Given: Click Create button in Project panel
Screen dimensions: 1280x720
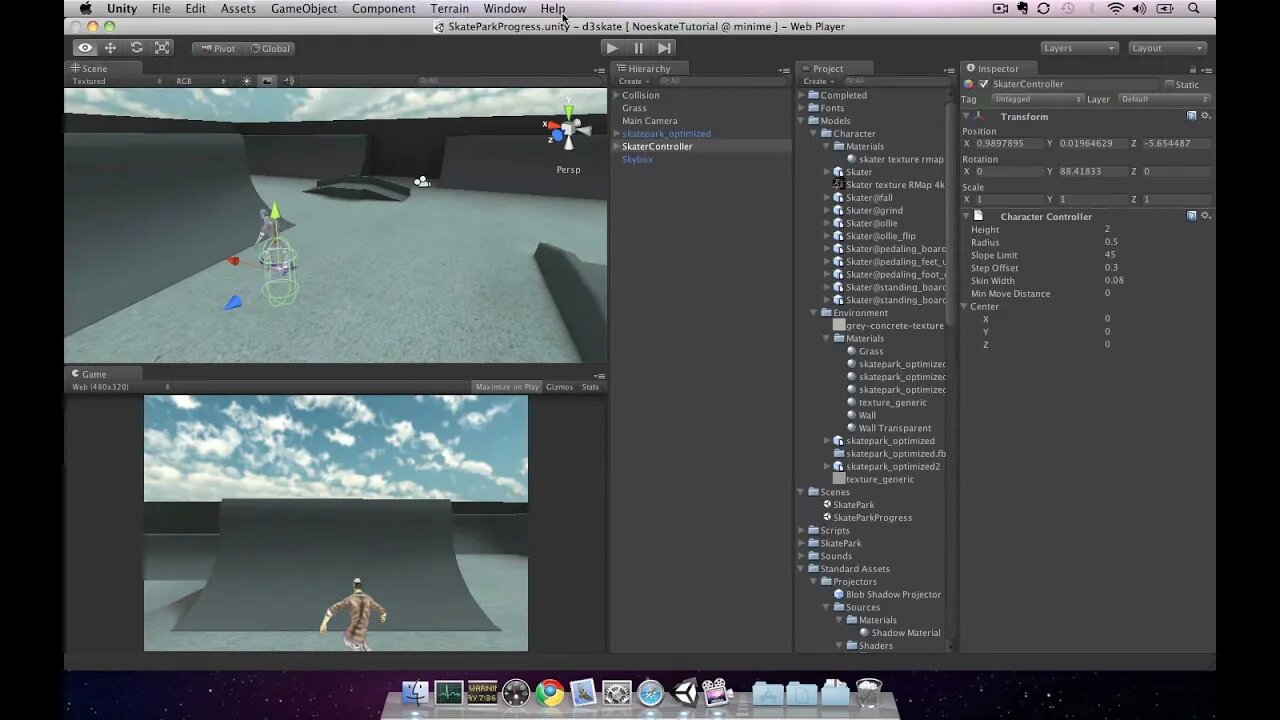Looking at the screenshot, I should [818, 81].
